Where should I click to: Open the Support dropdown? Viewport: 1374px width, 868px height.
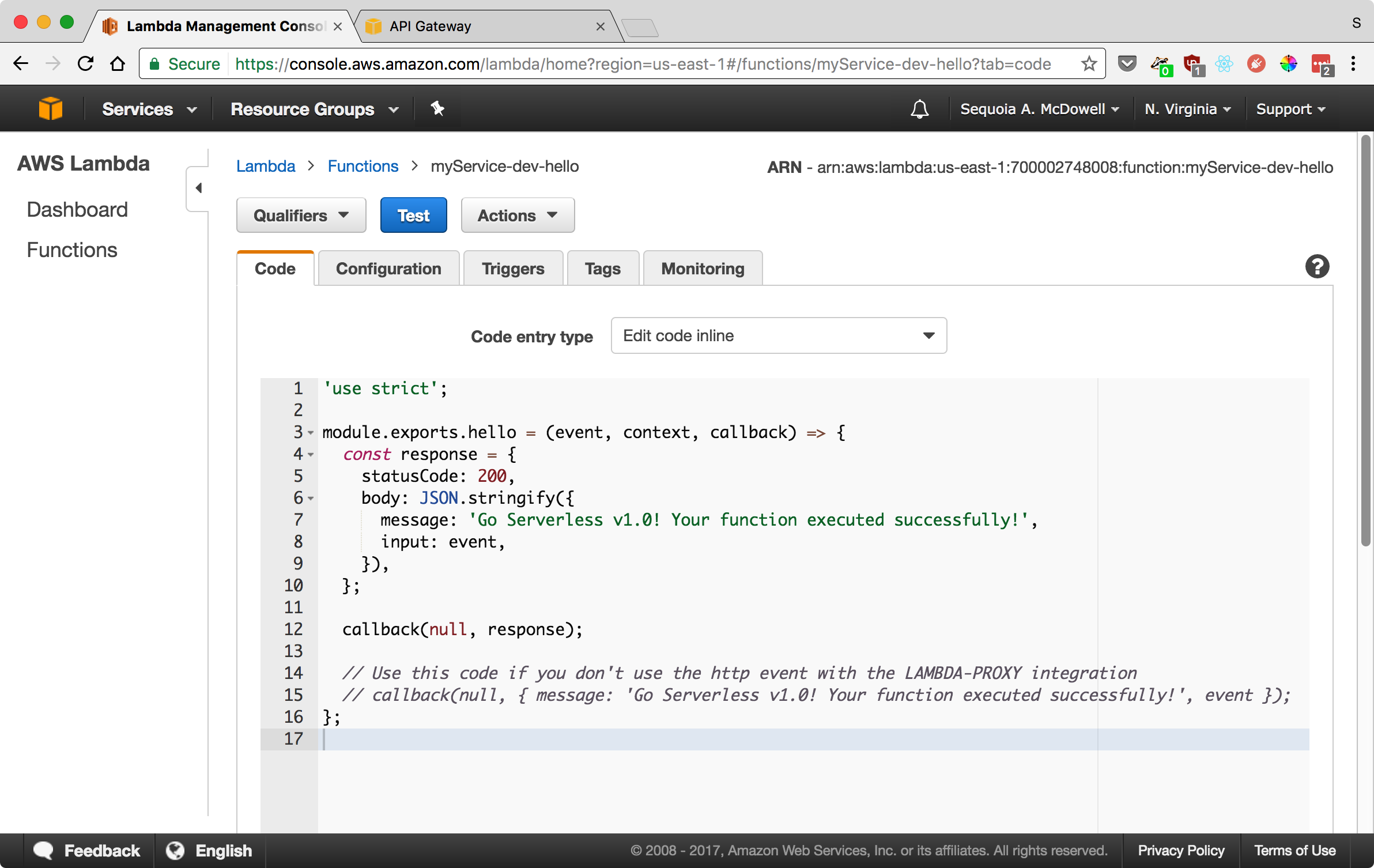click(1290, 109)
